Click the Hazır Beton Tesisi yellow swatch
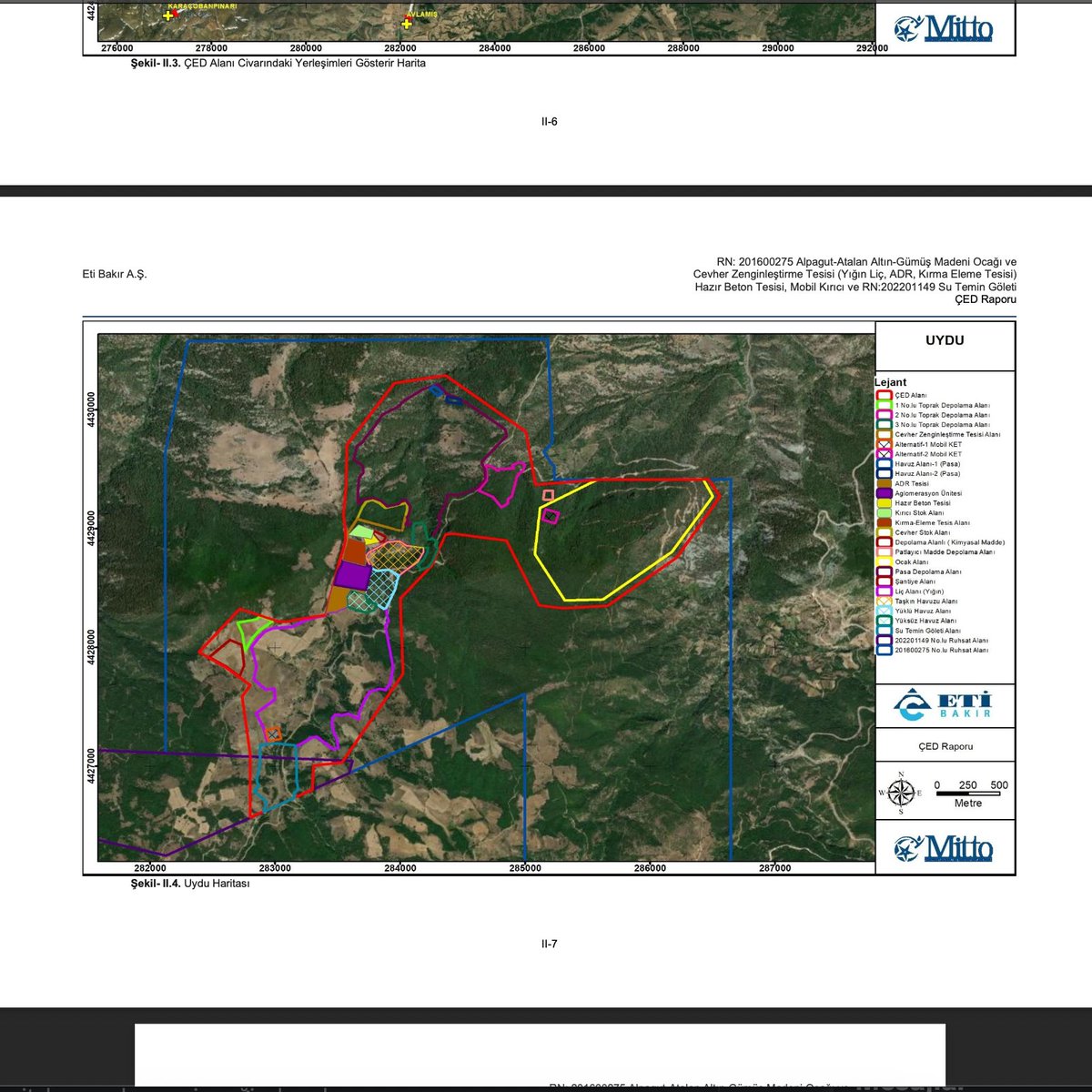 click(884, 503)
